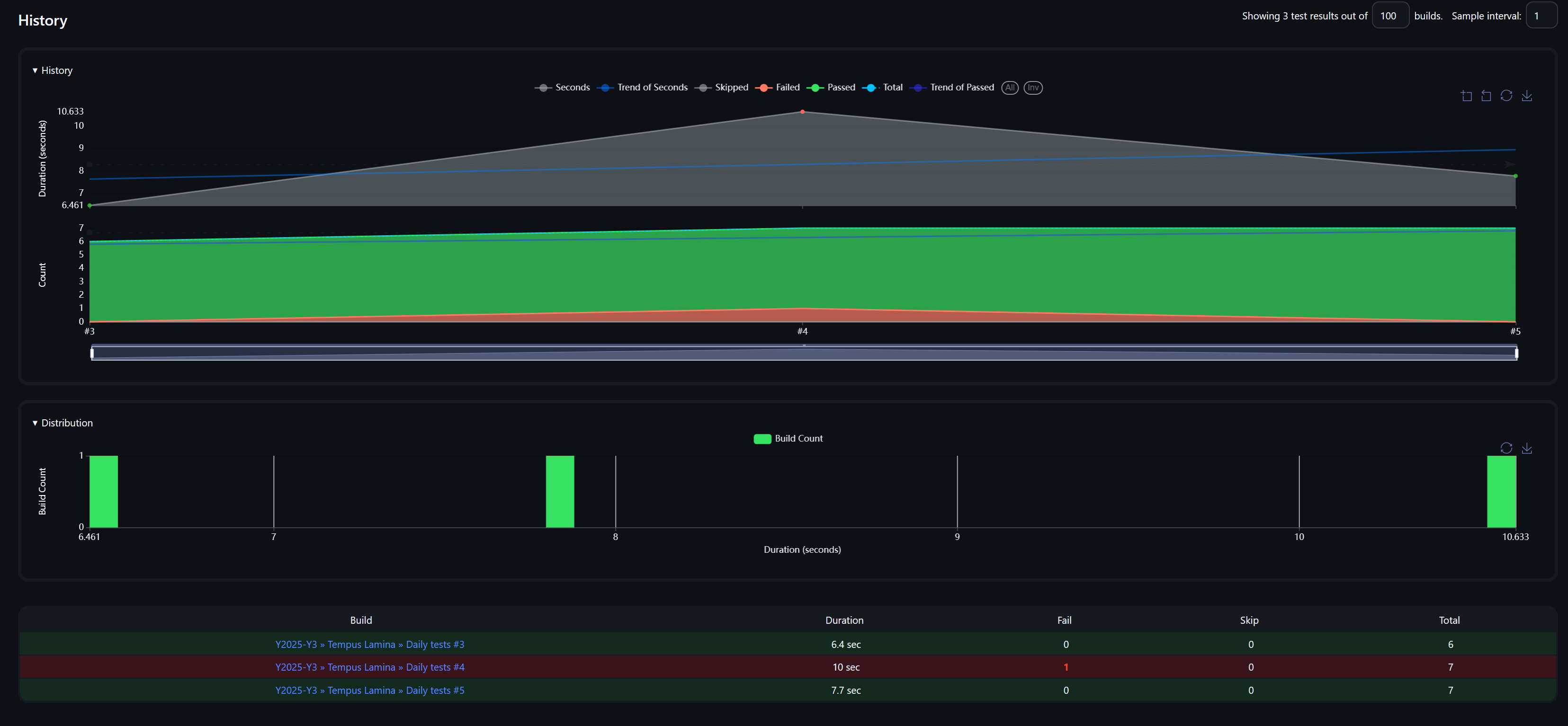The width and height of the screenshot is (1568, 726).
Task: Open the Daily tests #5 build link
Action: [369, 690]
